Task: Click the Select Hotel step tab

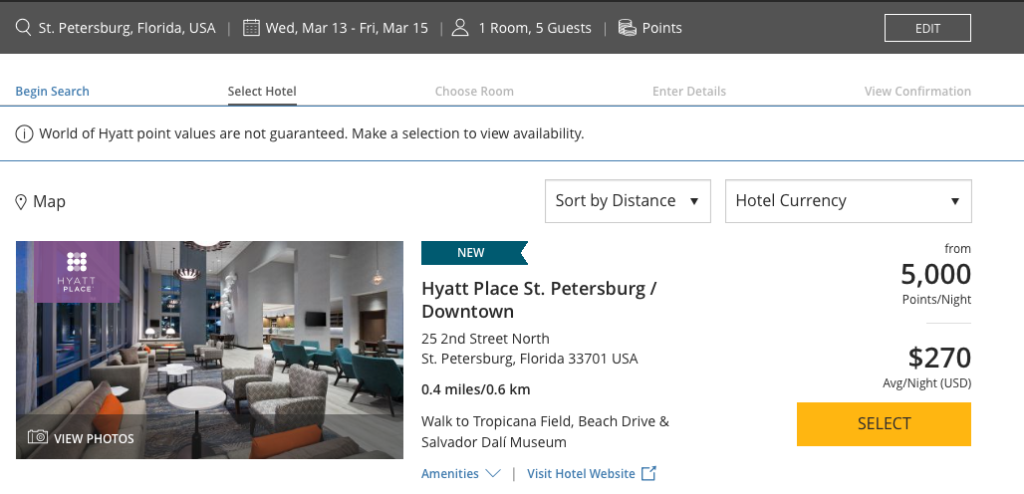Action: [262, 91]
